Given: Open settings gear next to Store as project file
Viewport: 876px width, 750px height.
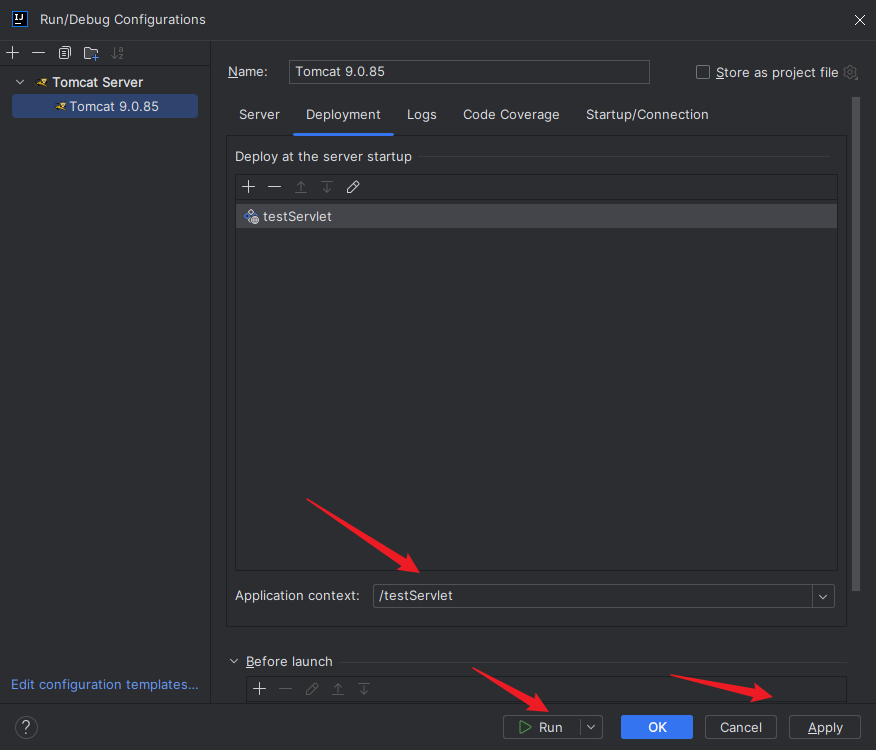Looking at the screenshot, I should [850, 73].
